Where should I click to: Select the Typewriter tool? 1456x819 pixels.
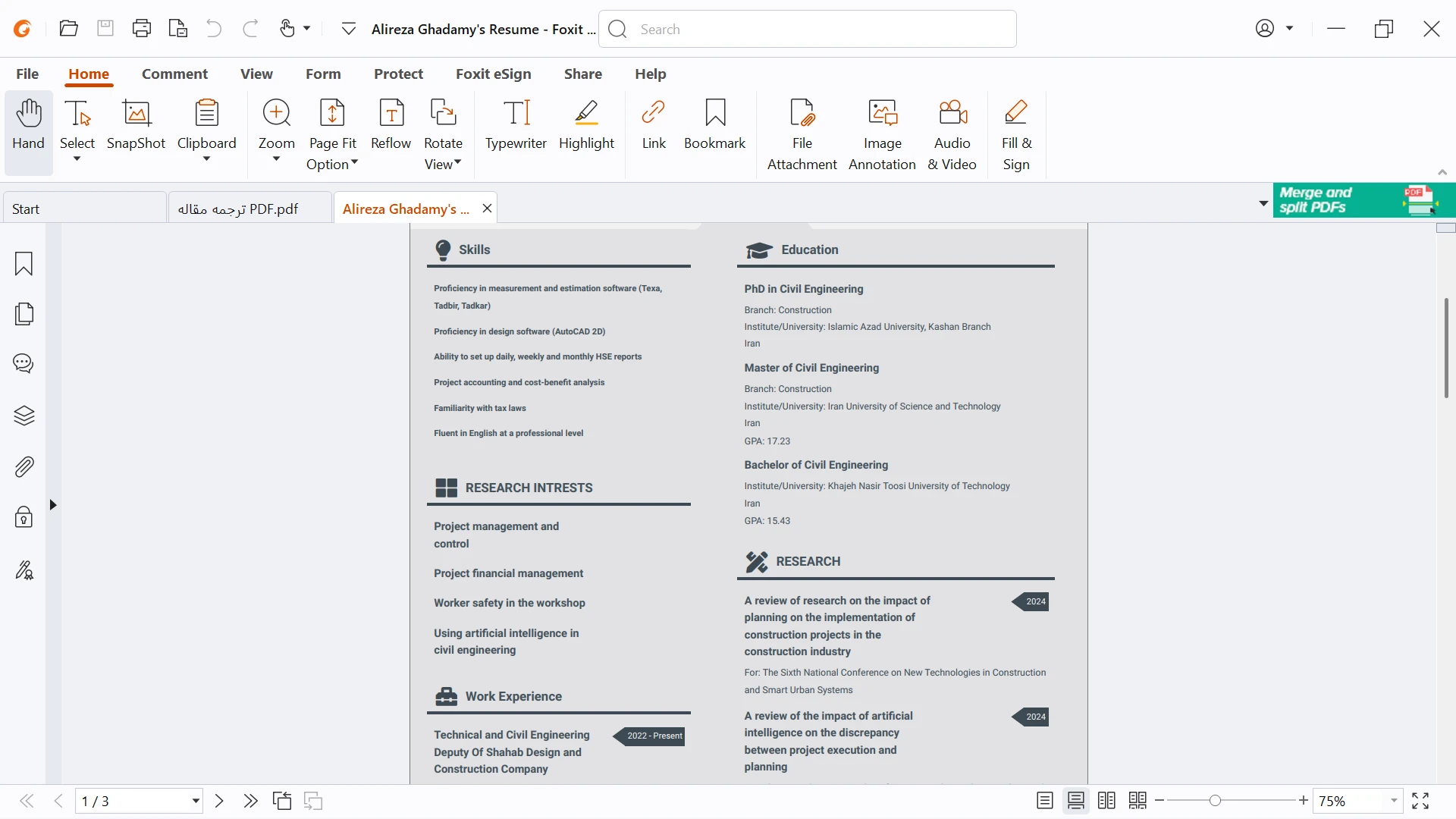(516, 125)
